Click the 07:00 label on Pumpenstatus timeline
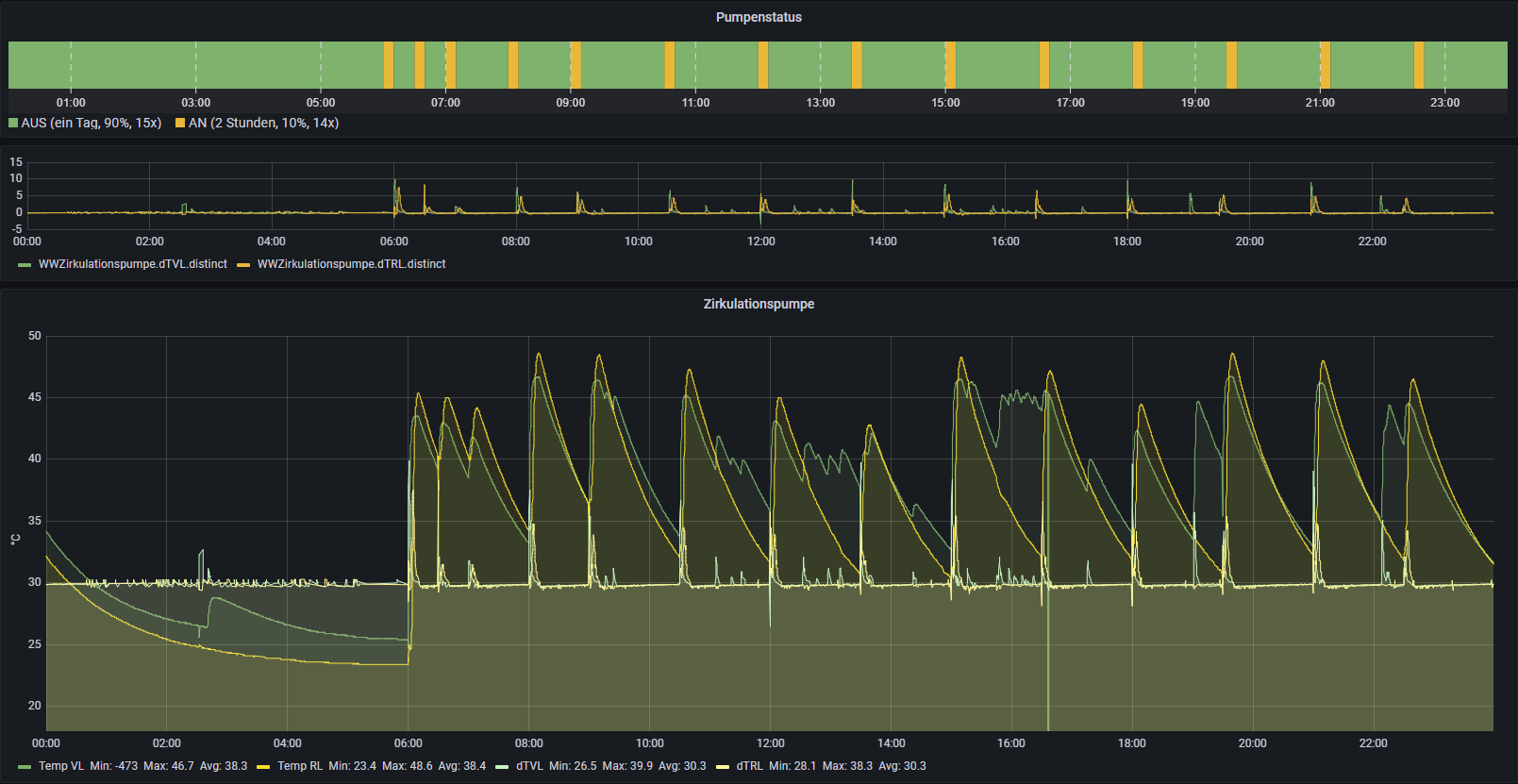The image size is (1518, 784). click(445, 103)
